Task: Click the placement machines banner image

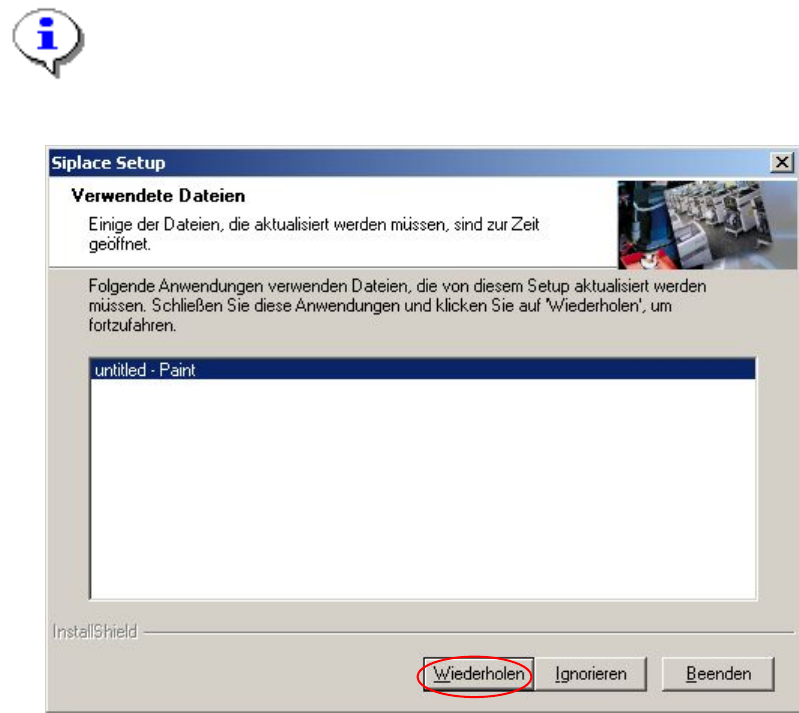Action: 707,225
